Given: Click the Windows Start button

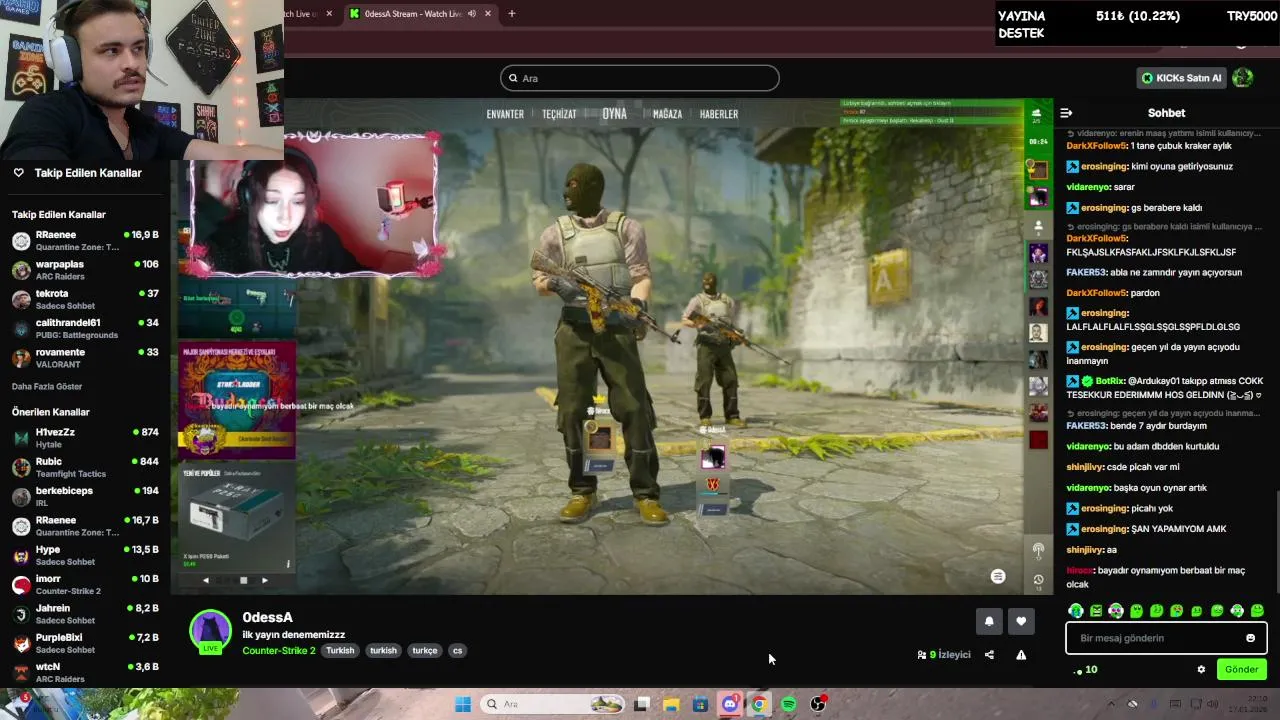Looking at the screenshot, I should coord(462,704).
